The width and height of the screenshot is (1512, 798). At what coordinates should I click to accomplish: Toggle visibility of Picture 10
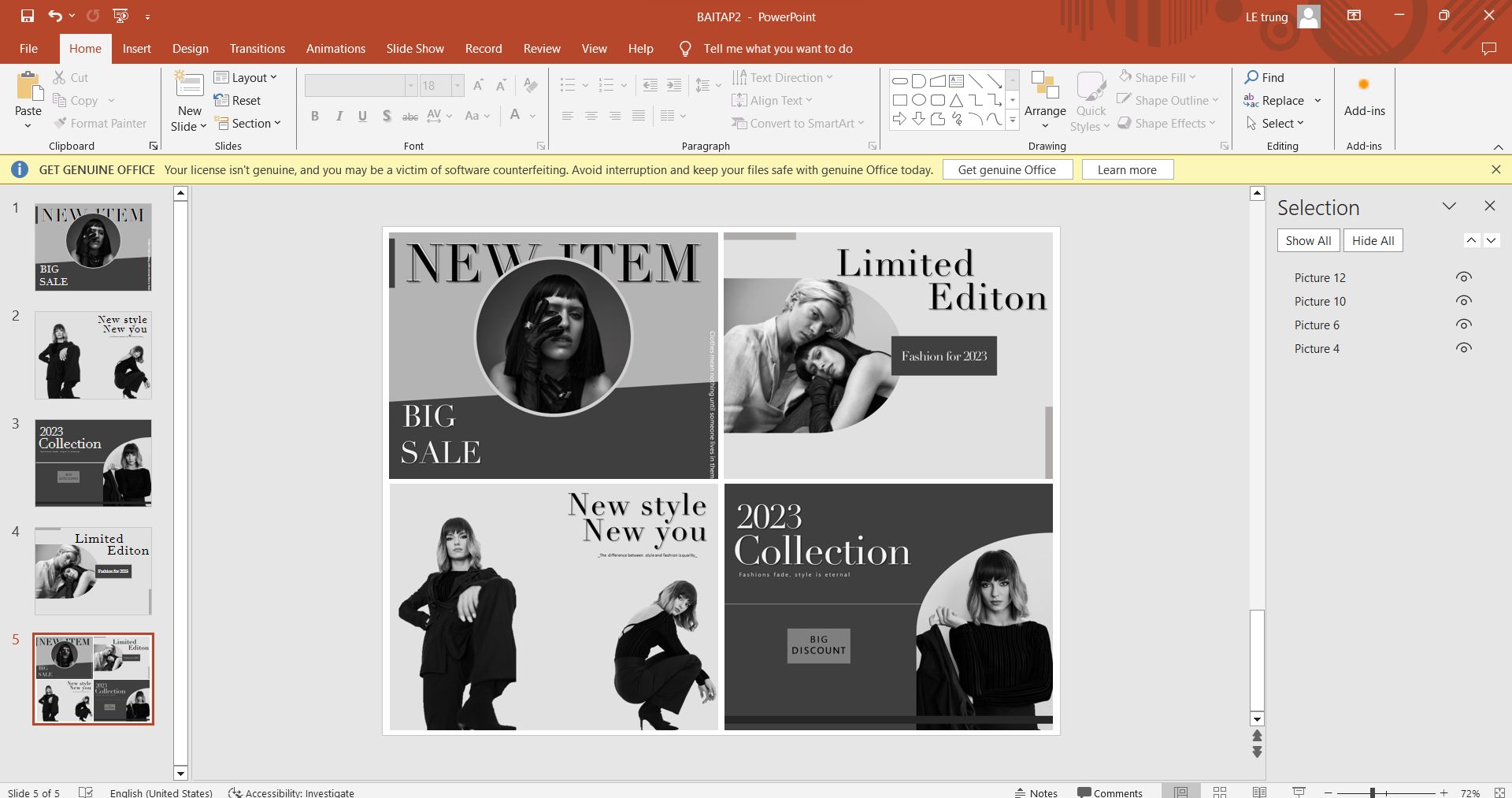click(1463, 301)
